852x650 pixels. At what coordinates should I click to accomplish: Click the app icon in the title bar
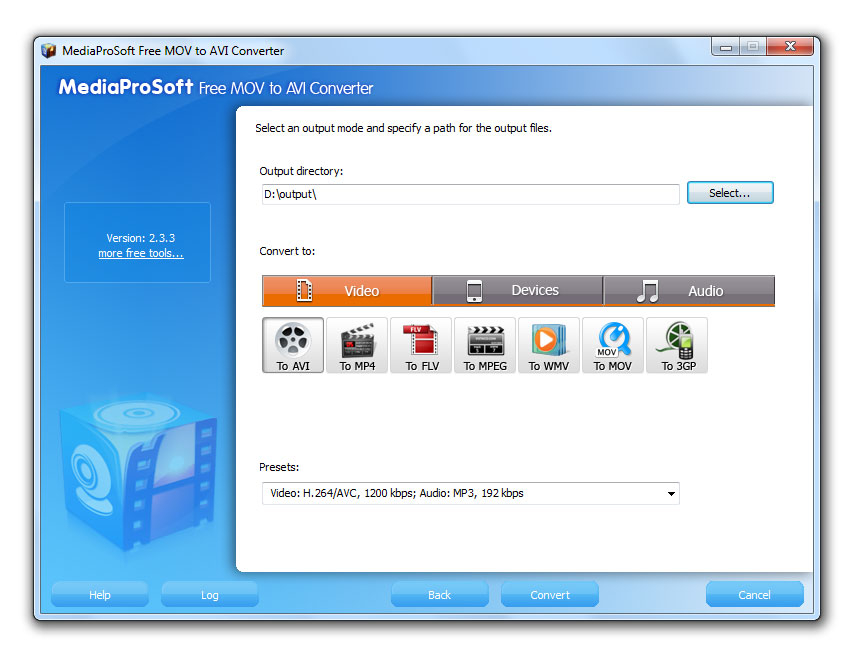(49, 51)
